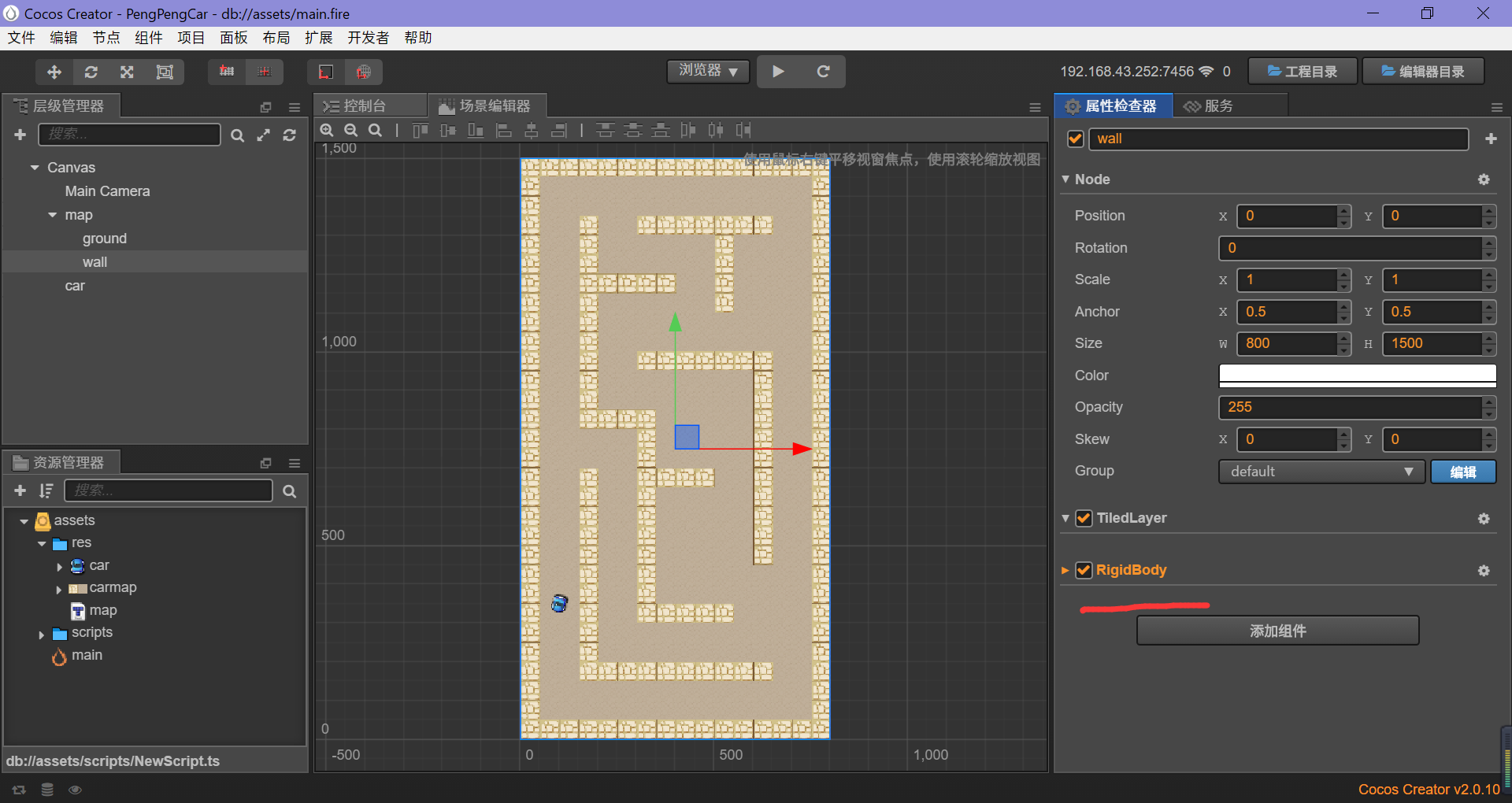Image resolution: width=1512 pixels, height=803 pixels.
Task: Click the 编辑器目录 button
Action: point(1424,72)
